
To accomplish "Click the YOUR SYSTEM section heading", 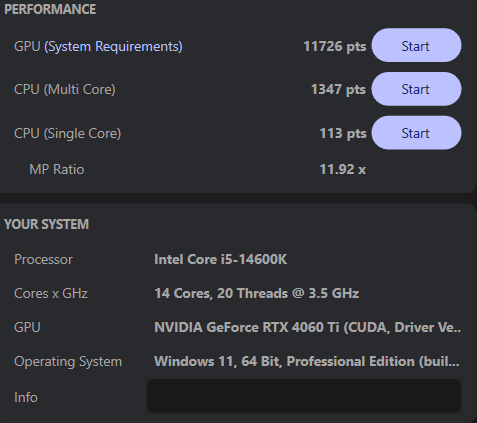I will (47, 224).
